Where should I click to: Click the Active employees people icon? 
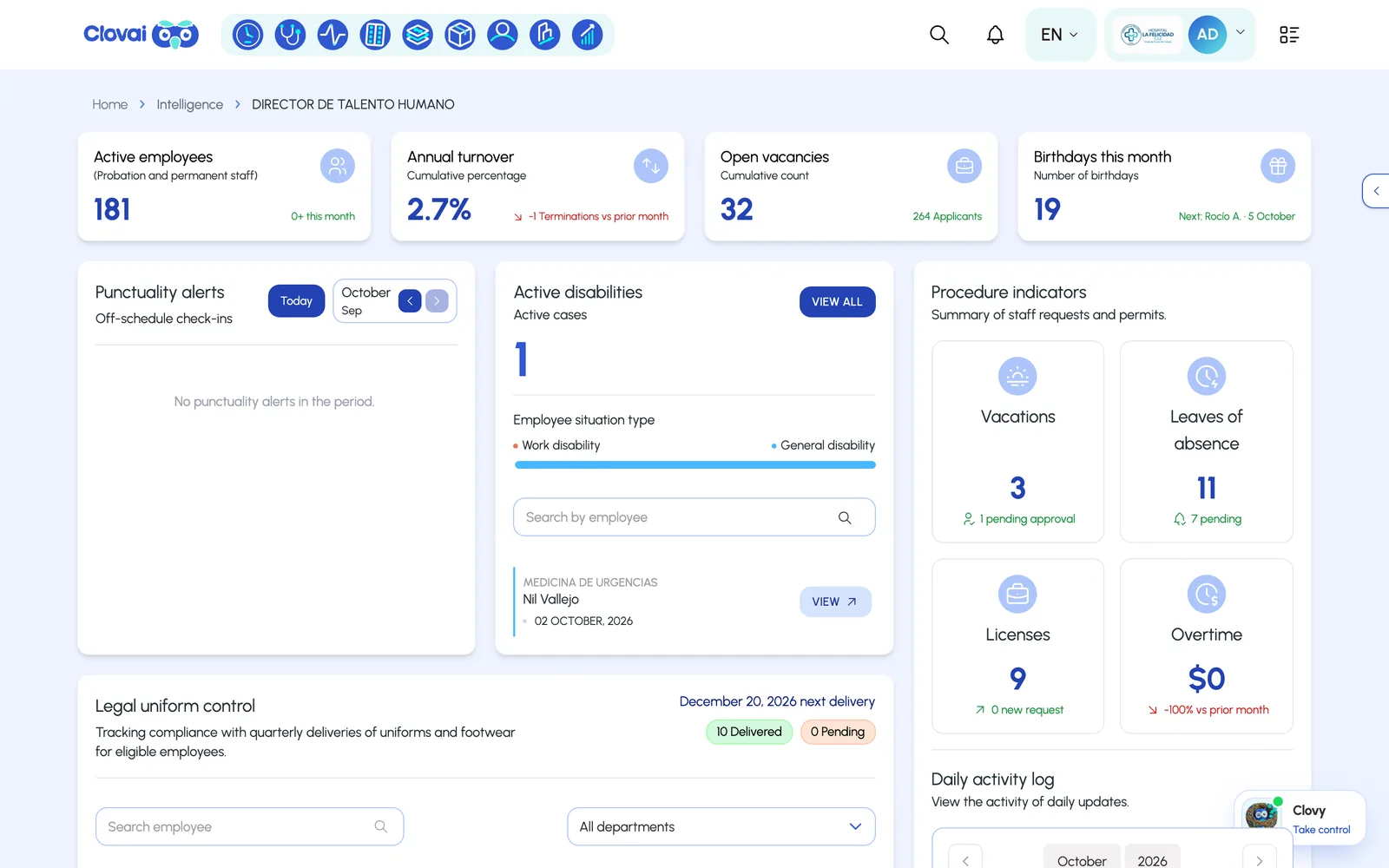[338, 166]
